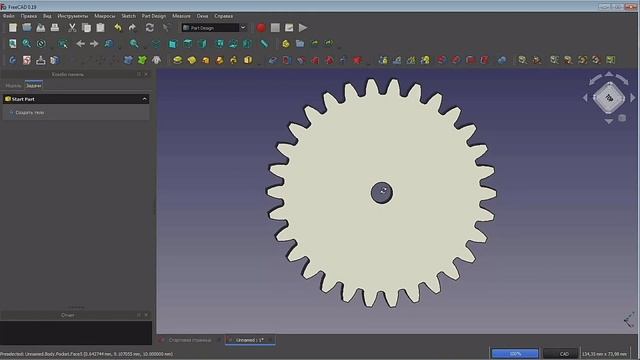The height and width of the screenshot is (360, 640).
Task: Click the CAD navigation style button
Action: 561,354
